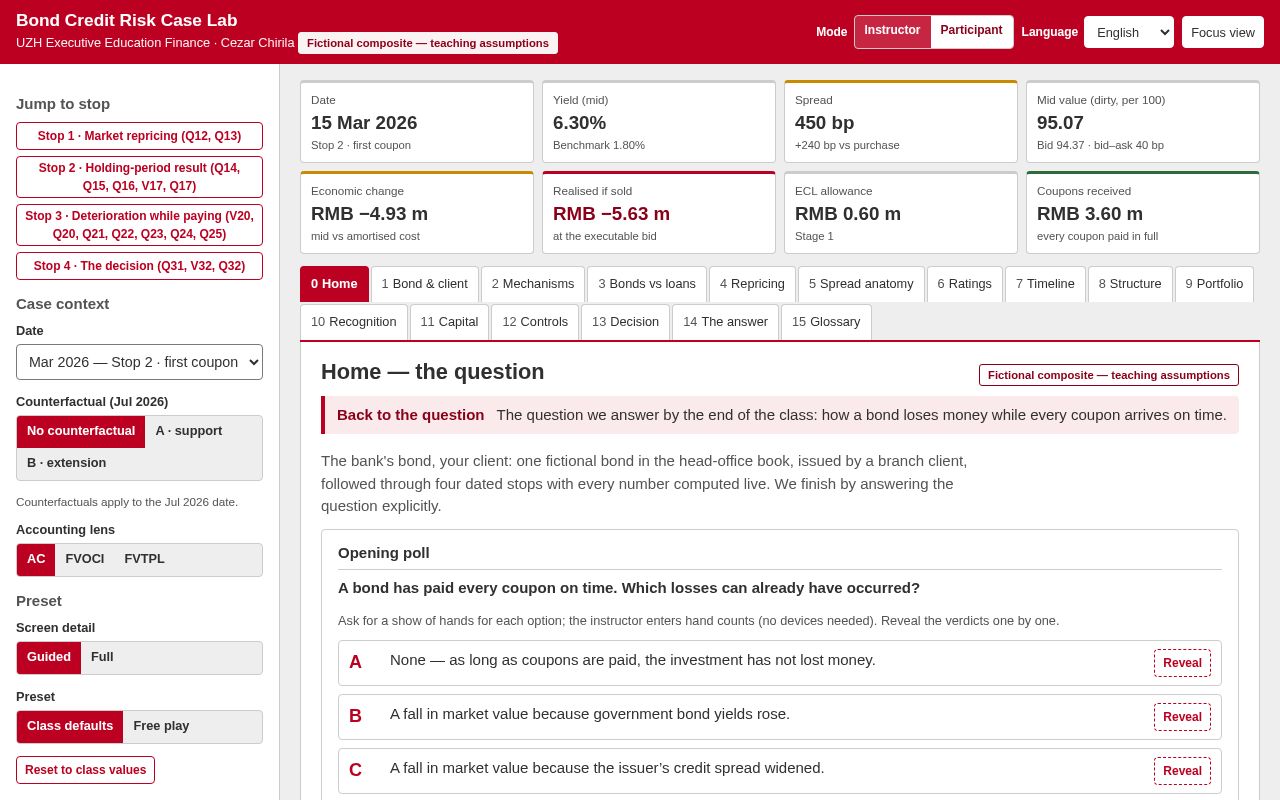
Task: Jump to Stop 1 Market repricing
Action: (139, 136)
